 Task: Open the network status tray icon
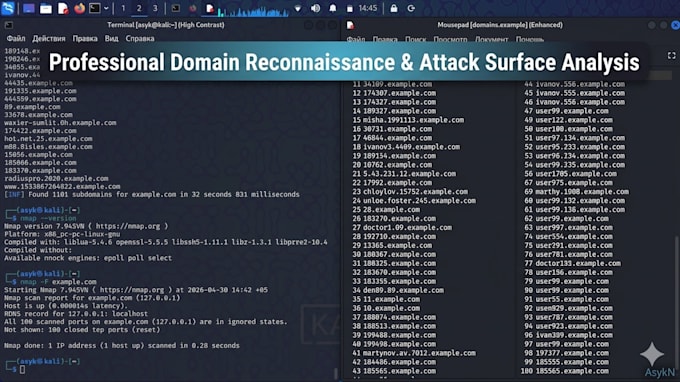click(298, 8)
